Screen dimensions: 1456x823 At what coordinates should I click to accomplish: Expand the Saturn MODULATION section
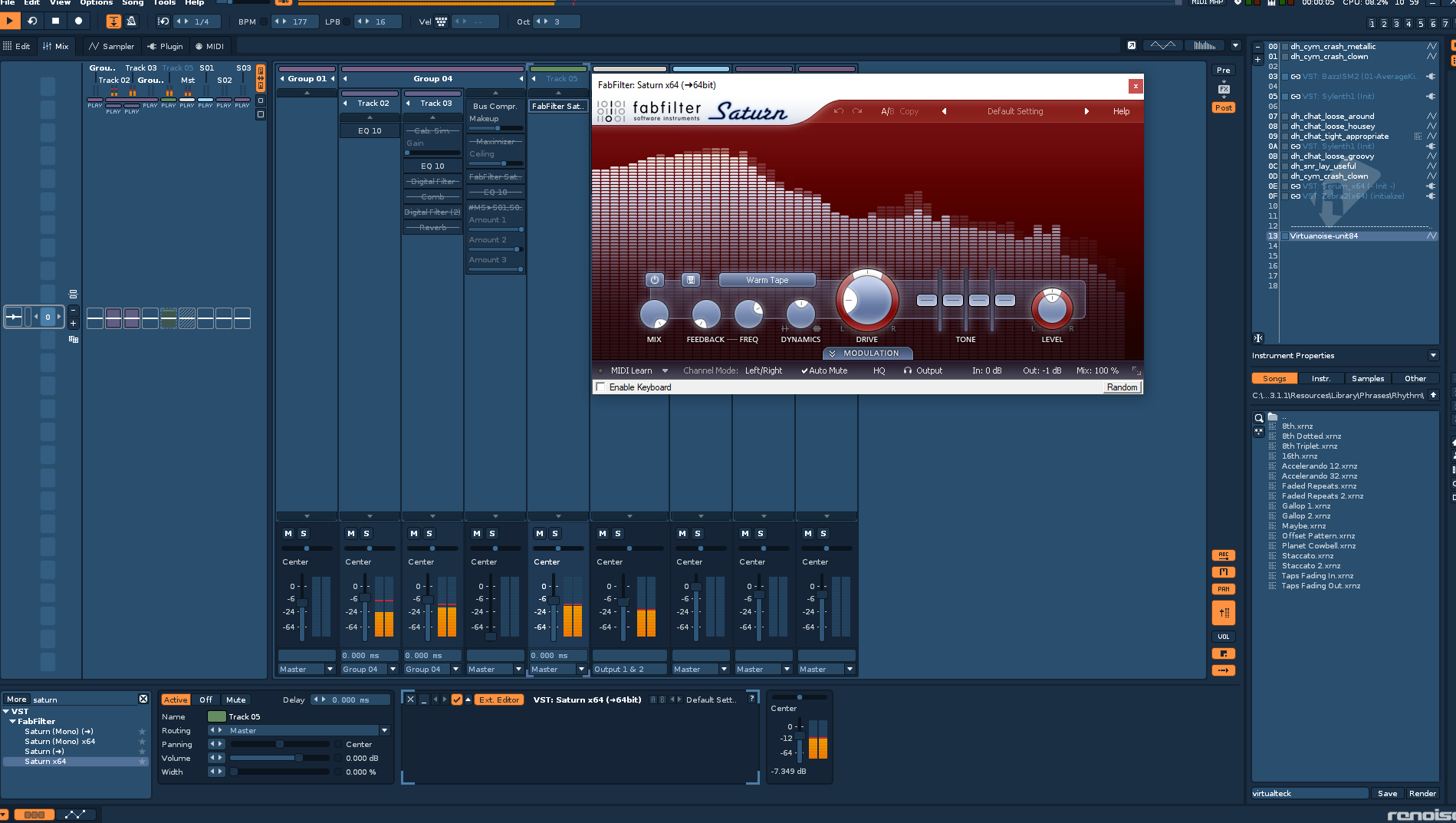[x=867, y=354]
